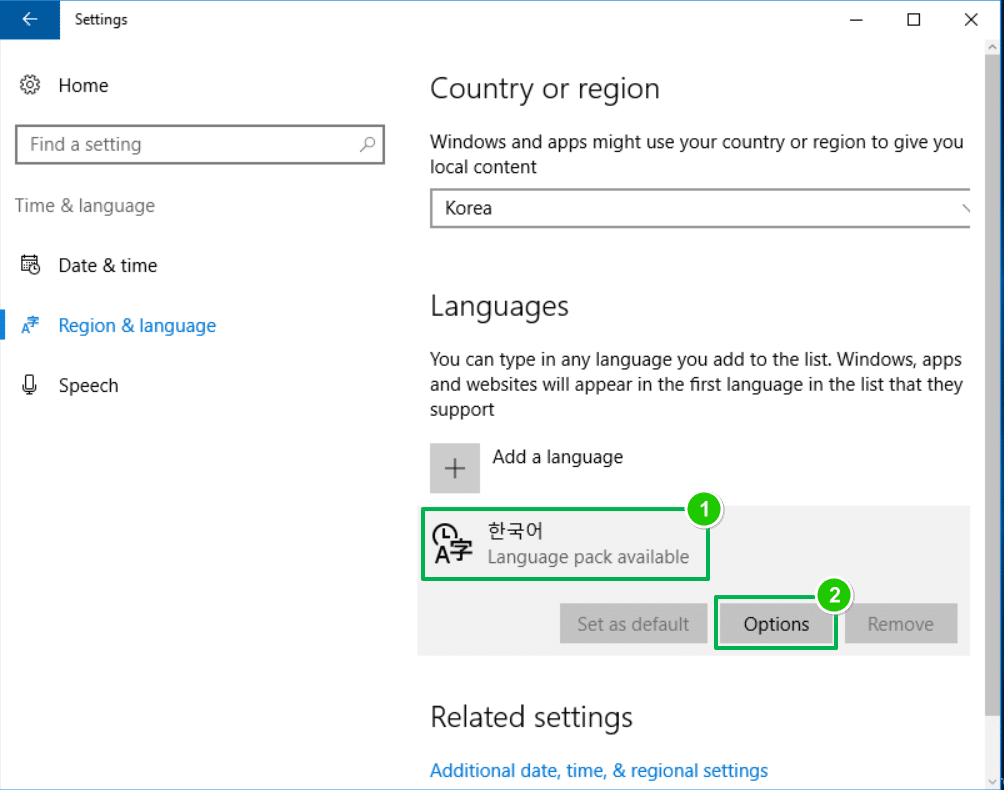Click the vertical scrollbar thumb
The image size is (1004, 790).
[992, 385]
